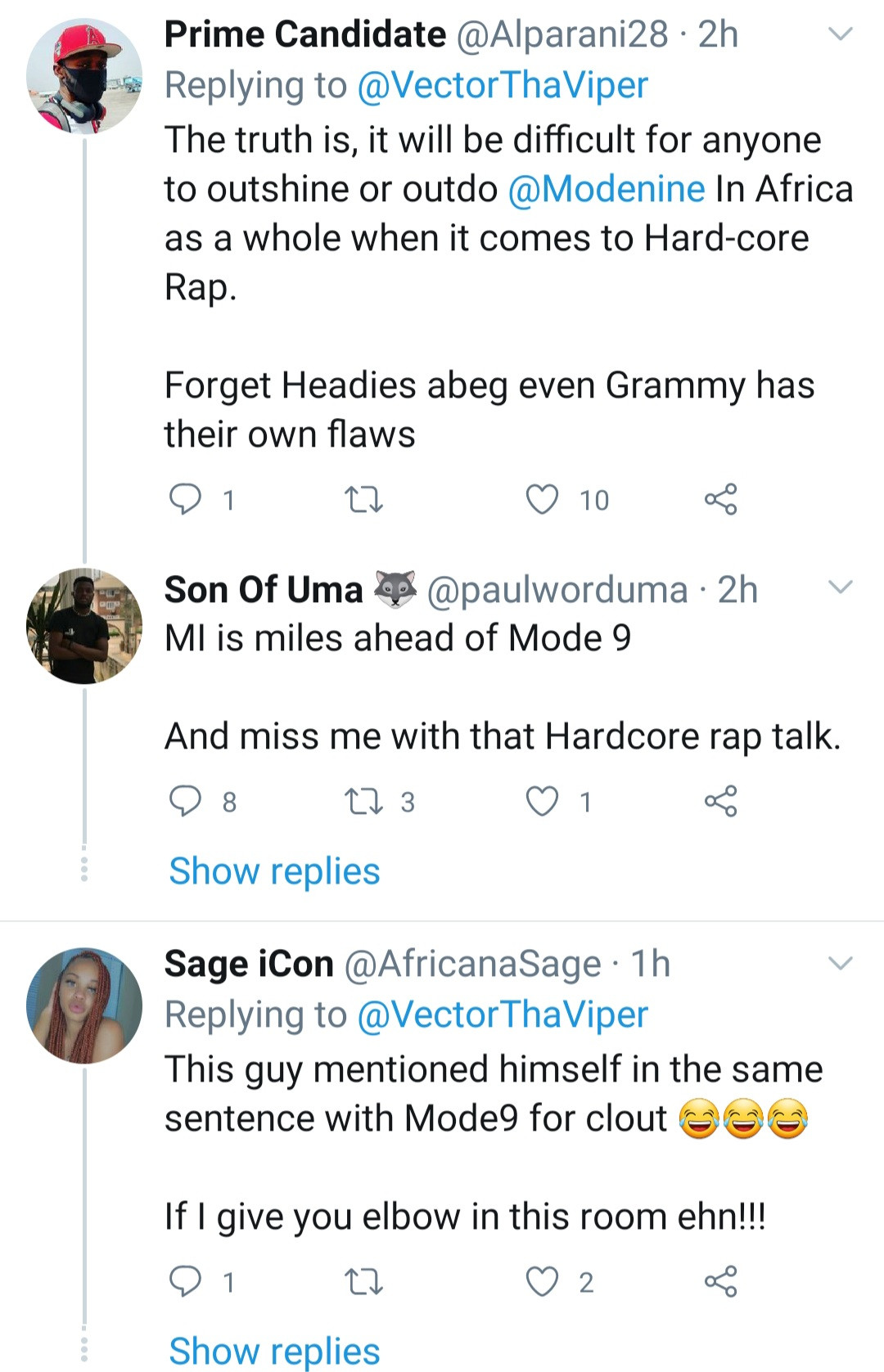Viewport: 884px width, 1372px height.
Task: Like Son Of Uma's tweet
Action: 542,801
